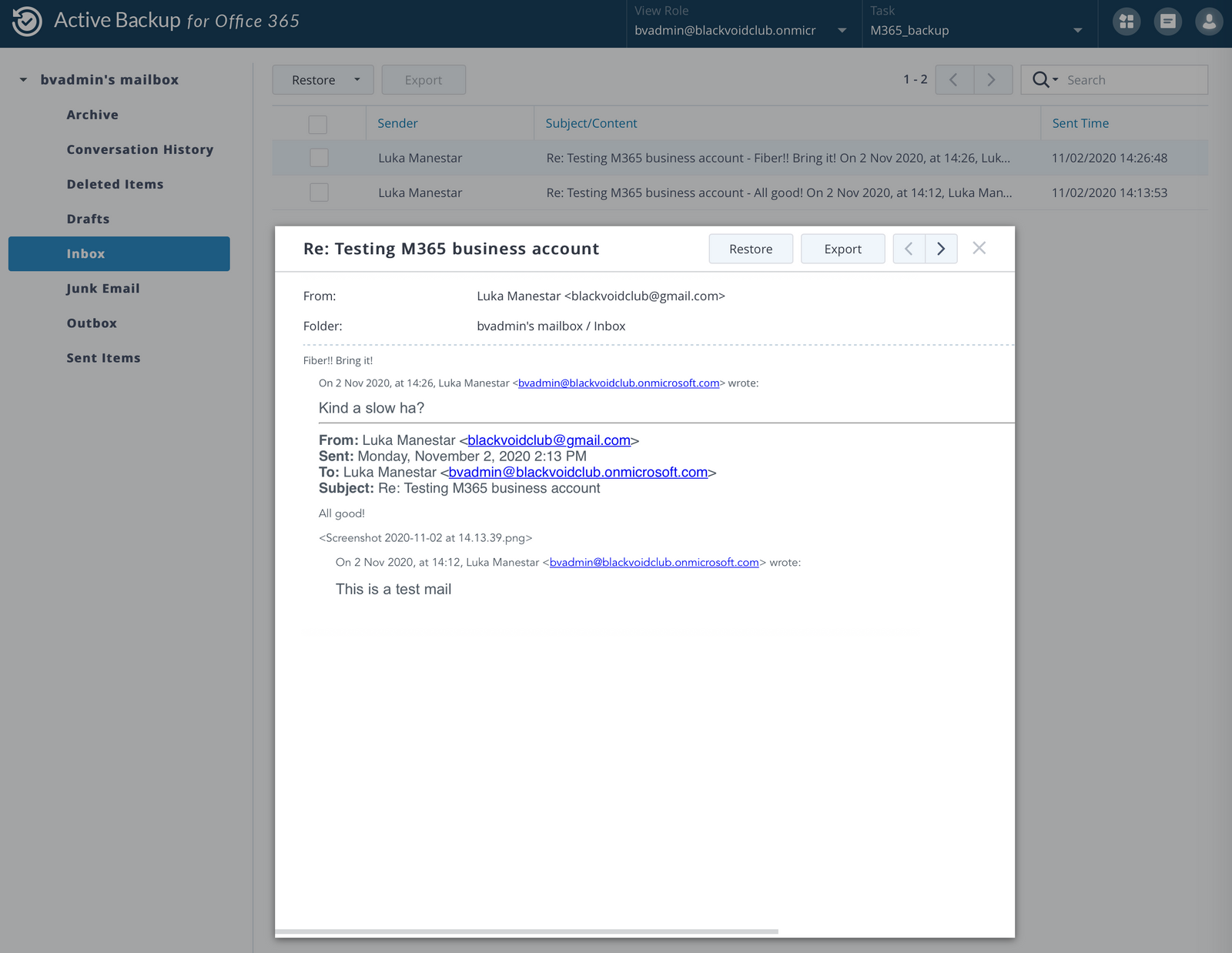Sort by Sender column header

pos(397,123)
